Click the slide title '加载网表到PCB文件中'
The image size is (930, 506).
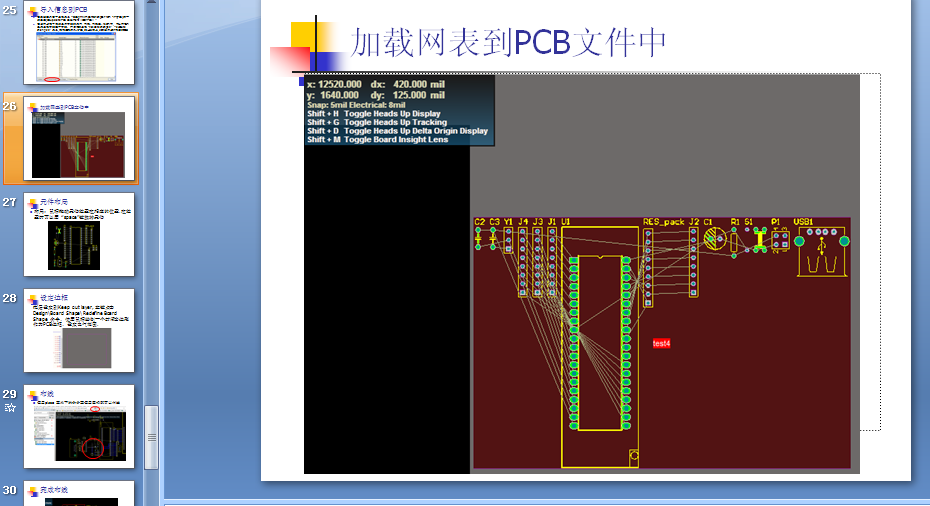[508, 43]
